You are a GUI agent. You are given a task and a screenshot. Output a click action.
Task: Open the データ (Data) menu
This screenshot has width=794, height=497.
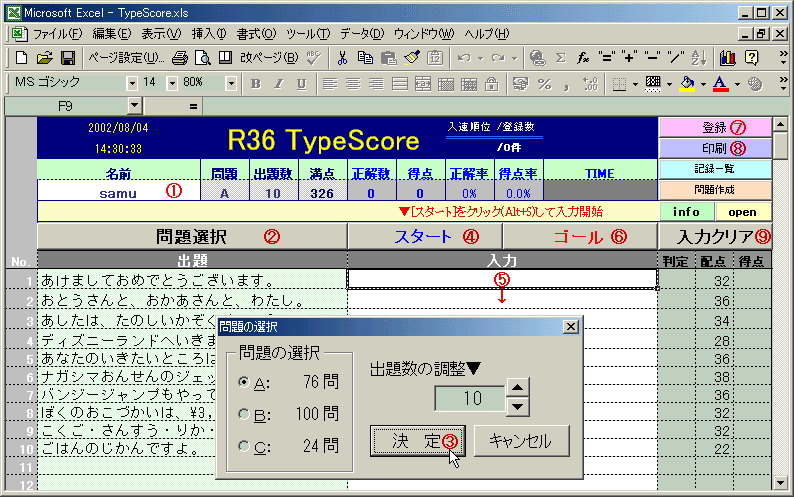pyautogui.click(x=361, y=33)
